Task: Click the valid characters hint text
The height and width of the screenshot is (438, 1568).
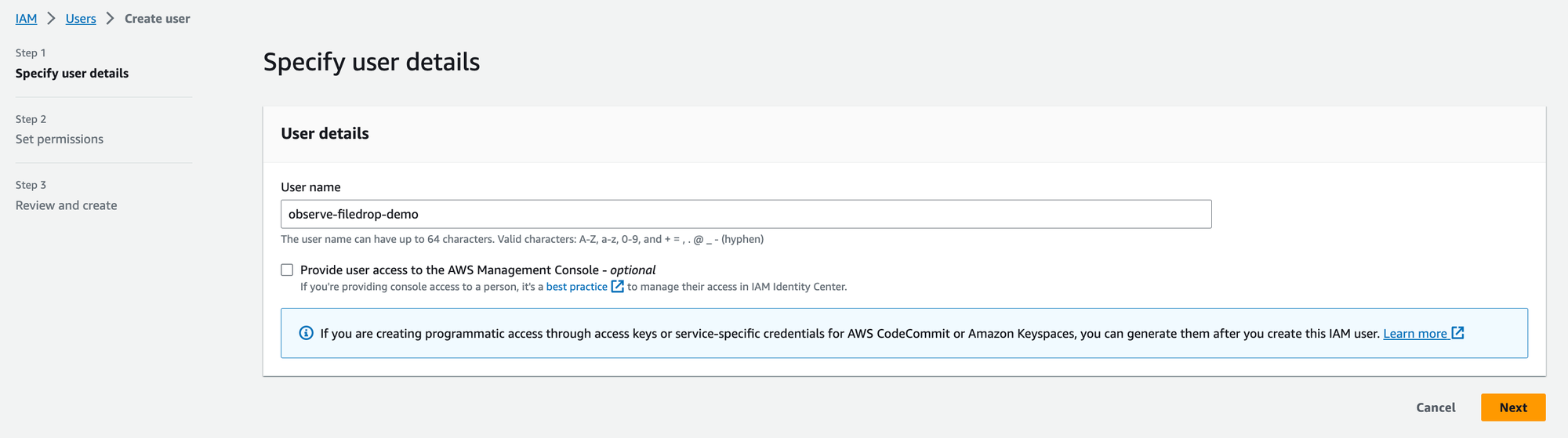Action: pyautogui.click(x=522, y=239)
